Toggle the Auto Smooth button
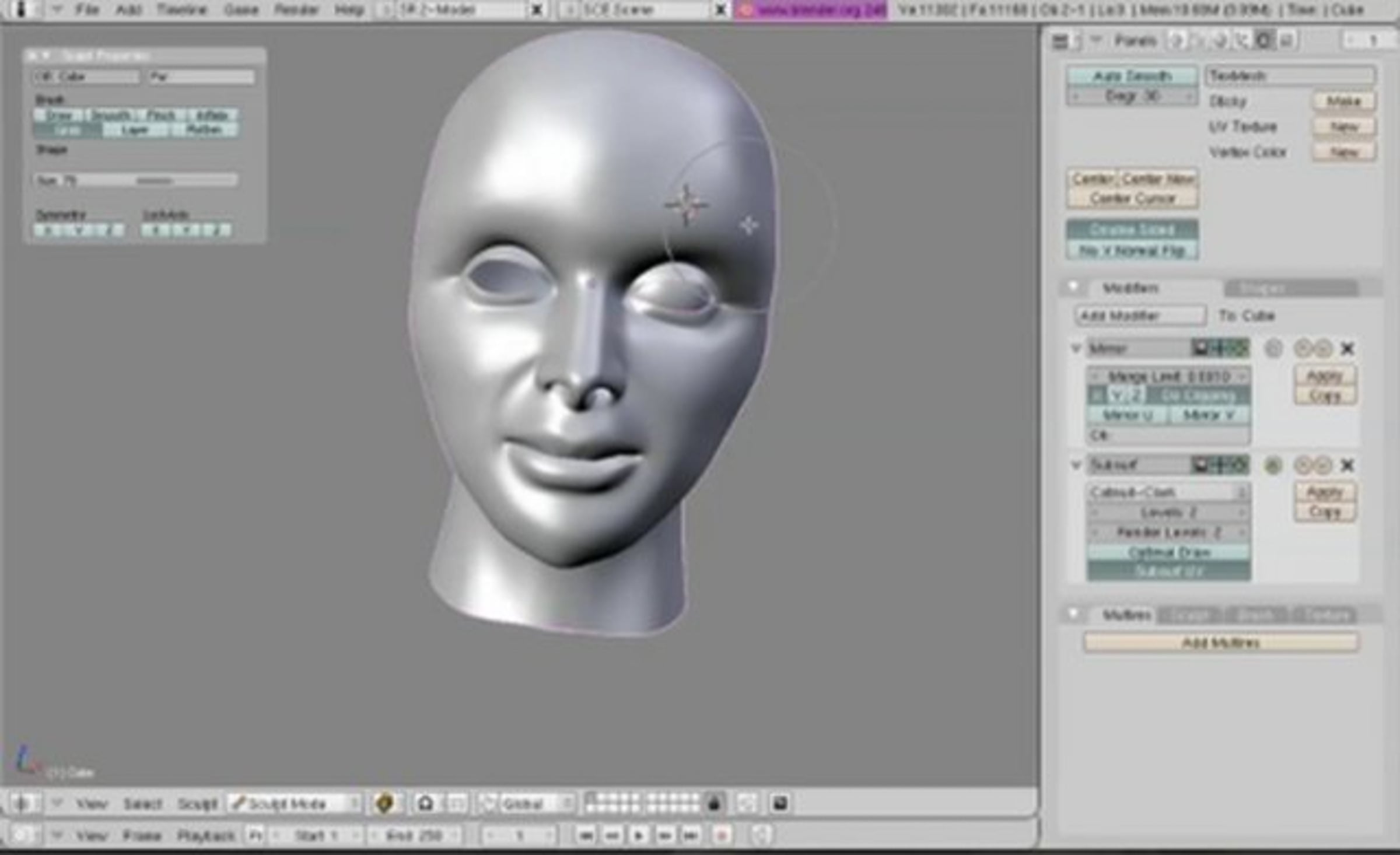The image size is (1400, 855). pos(1132,76)
